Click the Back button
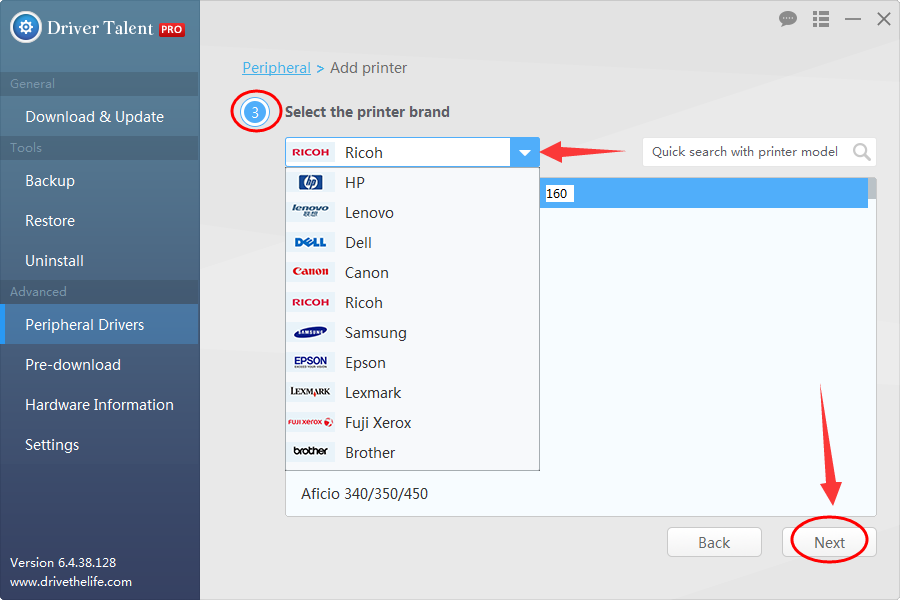Image resolution: width=900 pixels, height=600 pixels. [714, 542]
